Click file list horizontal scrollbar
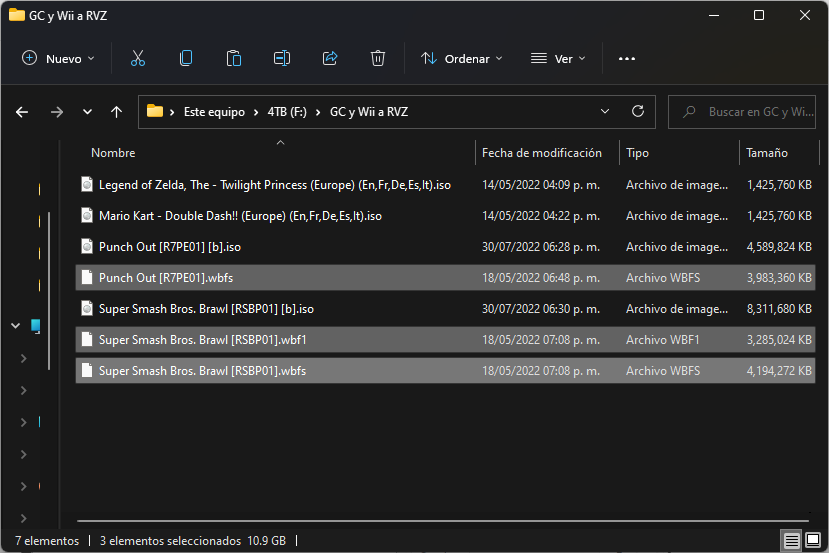 click(x=443, y=521)
